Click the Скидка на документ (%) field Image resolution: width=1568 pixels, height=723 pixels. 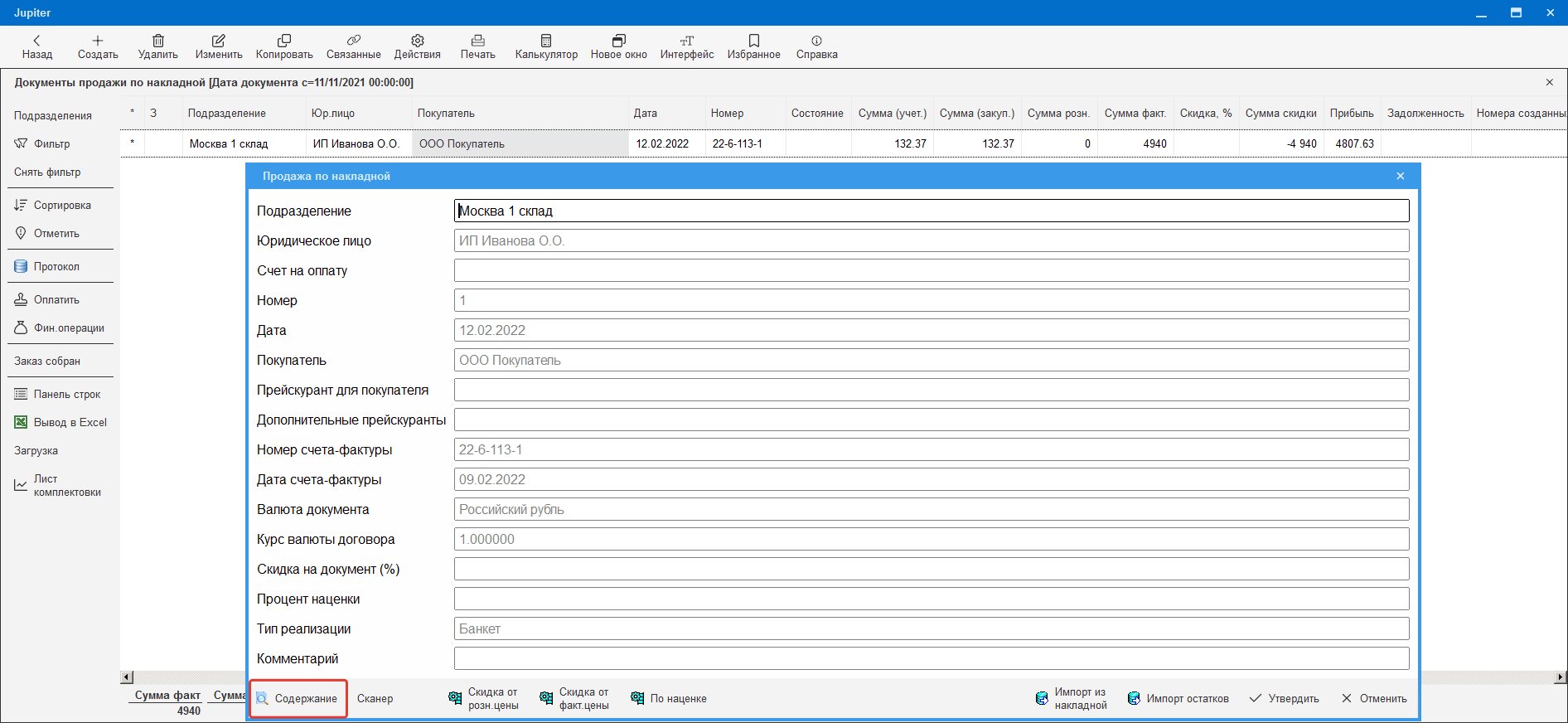932,569
